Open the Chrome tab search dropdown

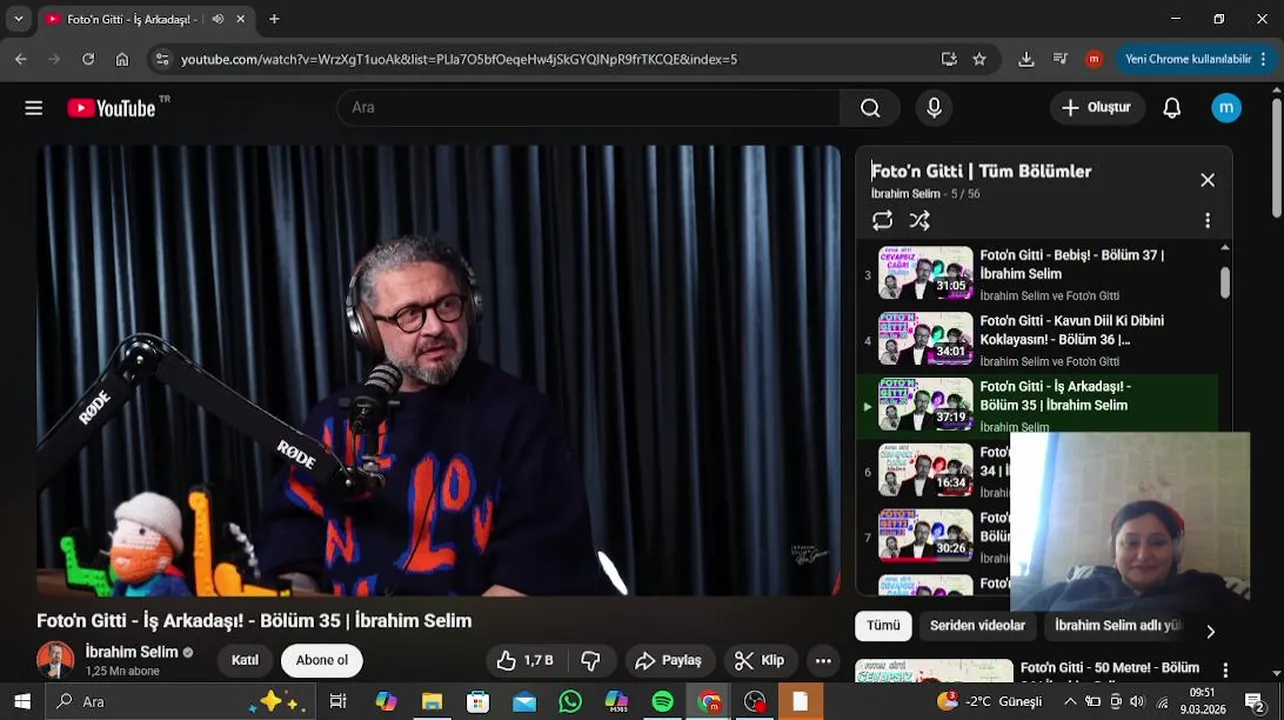point(18,19)
